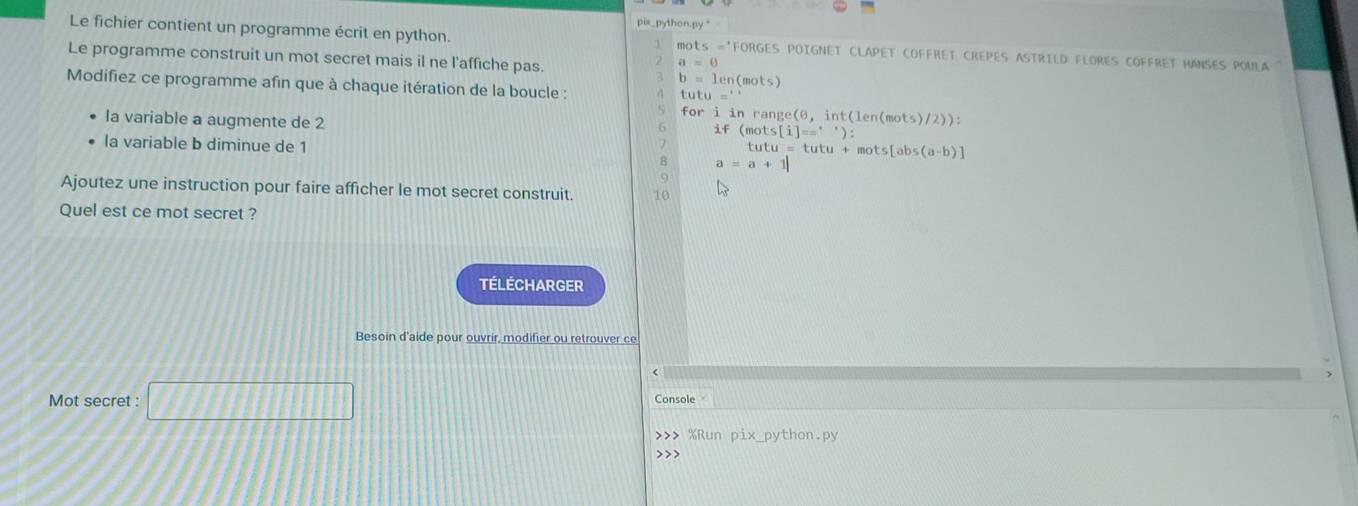This screenshot has width=1358, height=506.
Task: Click inside the Mot secret input field
Action: (x=250, y=401)
